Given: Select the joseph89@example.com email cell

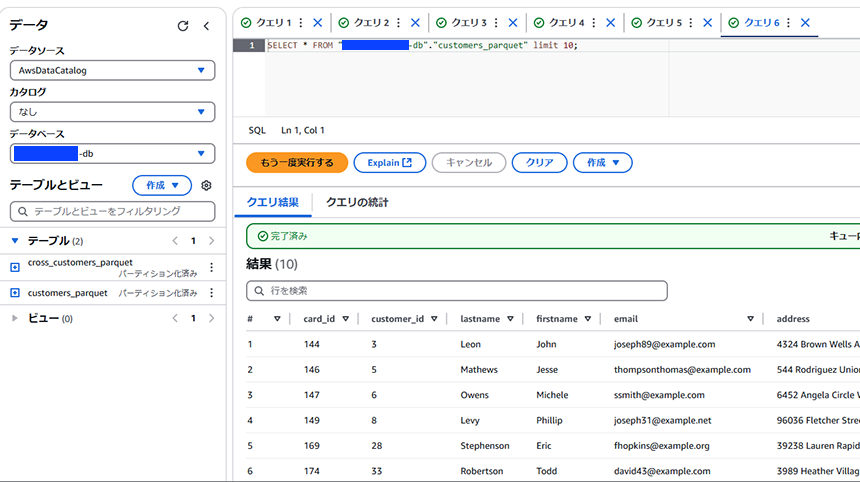Looking at the screenshot, I should (664, 344).
